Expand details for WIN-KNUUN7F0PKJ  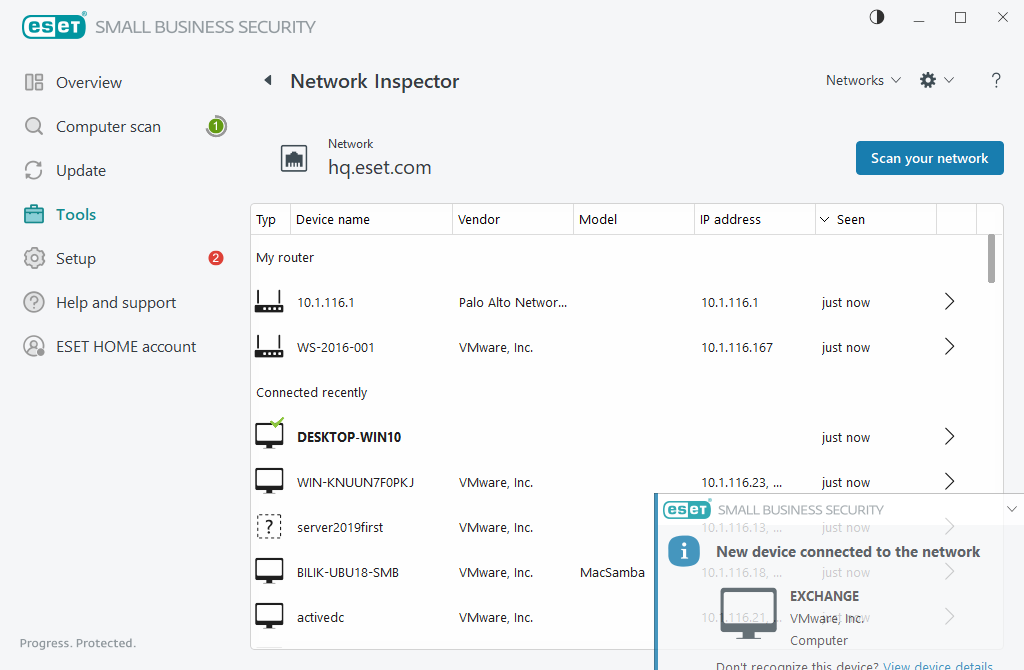coord(950,482)
